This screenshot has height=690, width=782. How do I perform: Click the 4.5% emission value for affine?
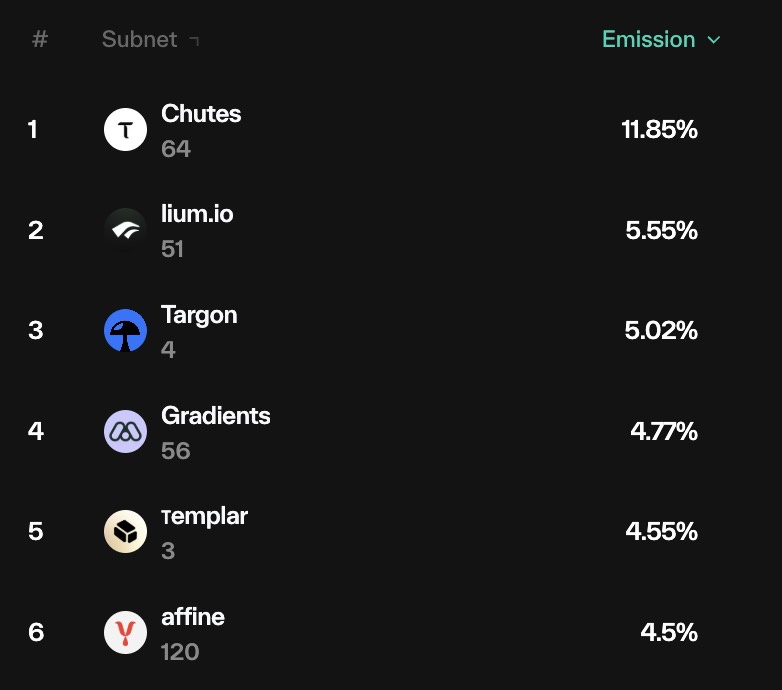pyautogui.click(x=669, y=632)
